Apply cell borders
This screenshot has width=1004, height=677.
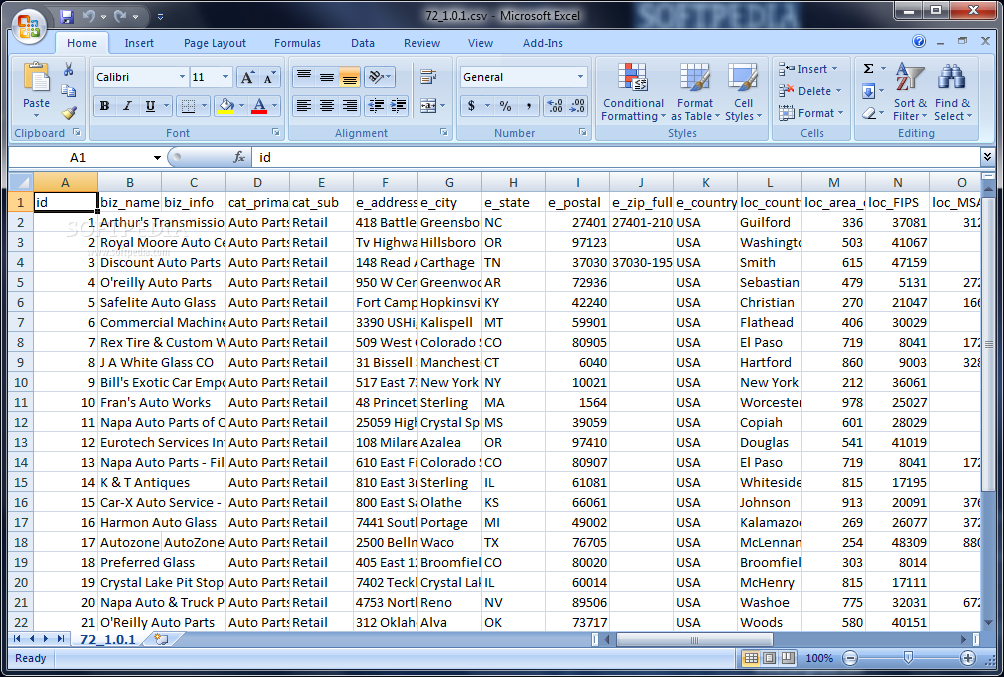pyautogui.click(x=188, y=106)
